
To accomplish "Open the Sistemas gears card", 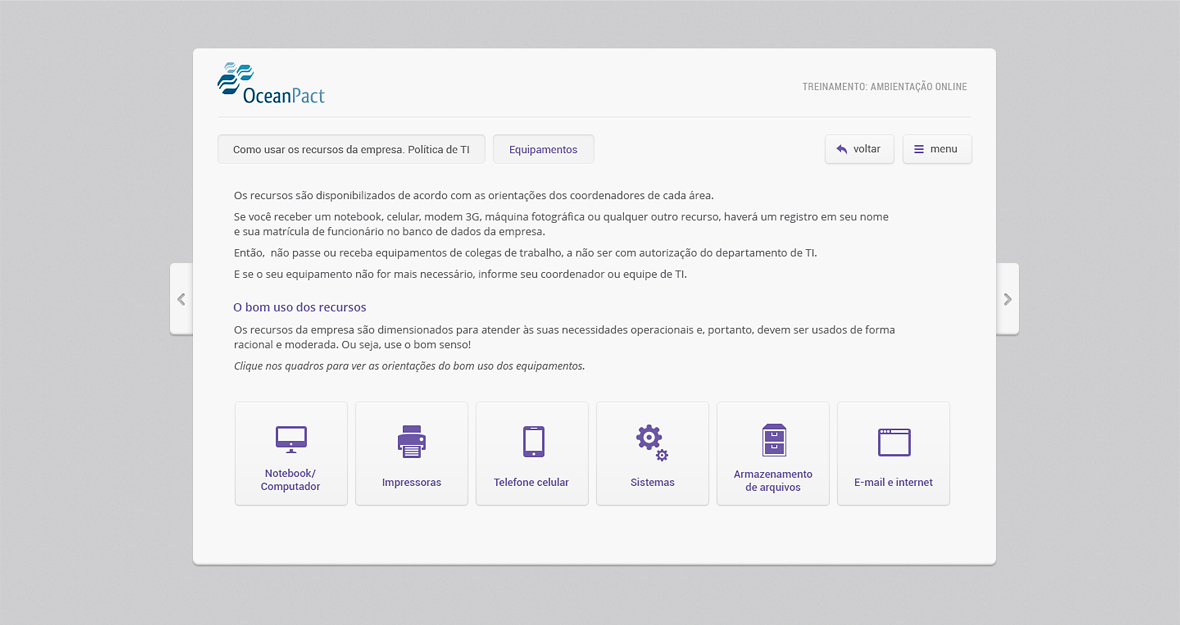I will pos(652,454).
